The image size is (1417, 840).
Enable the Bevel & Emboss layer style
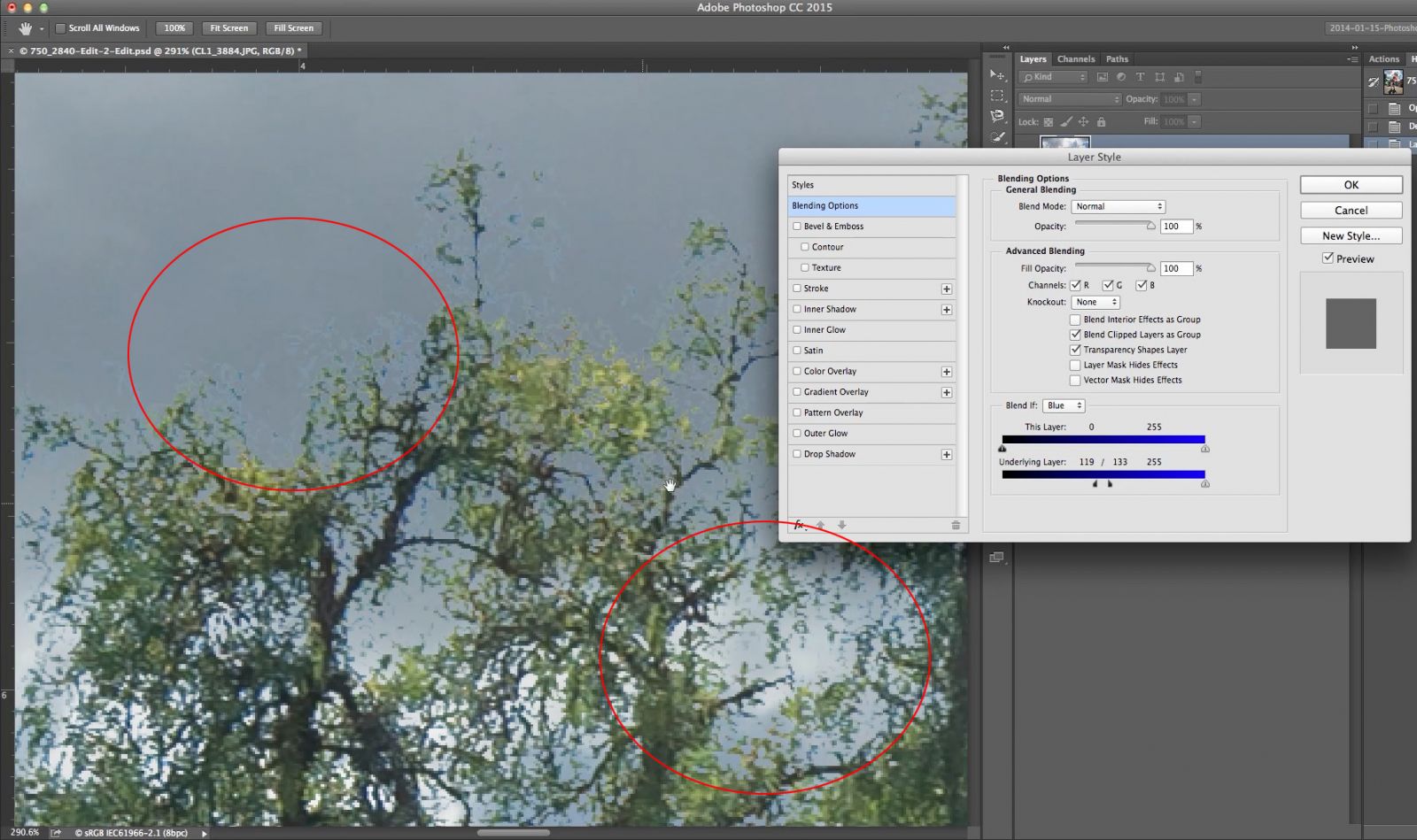point(796,226)
